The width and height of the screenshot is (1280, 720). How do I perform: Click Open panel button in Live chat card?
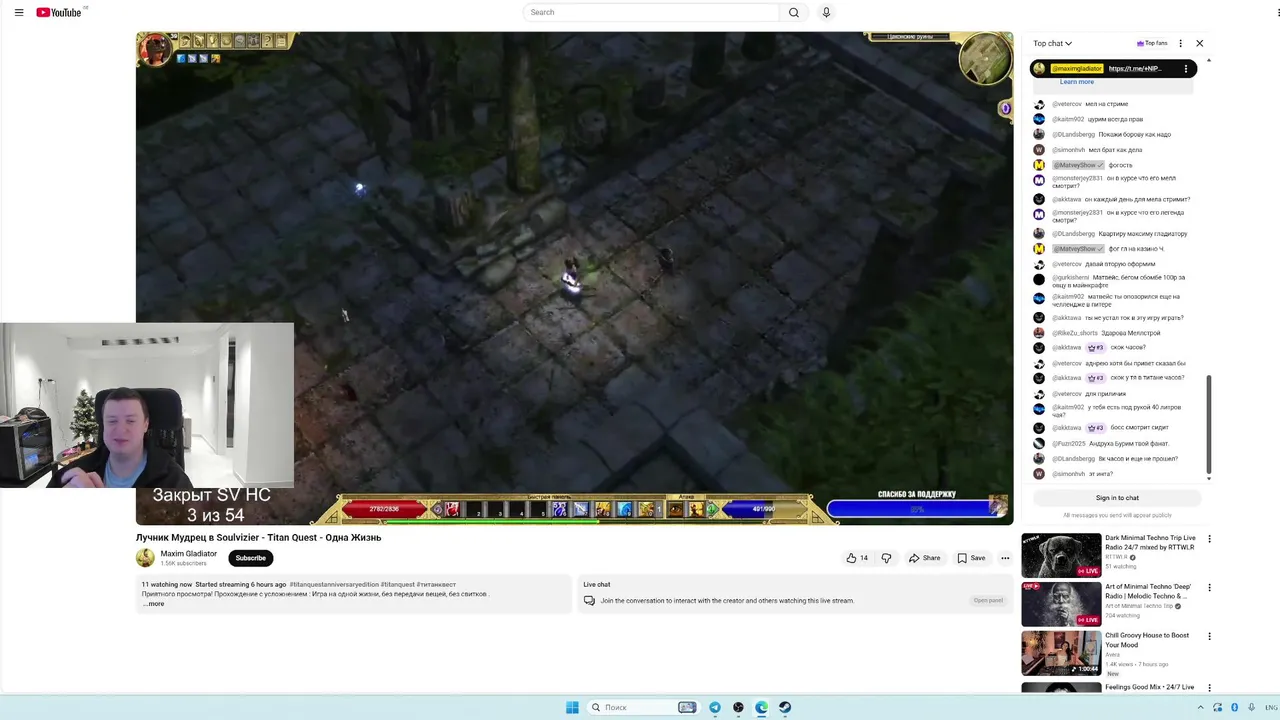point(988,601)
